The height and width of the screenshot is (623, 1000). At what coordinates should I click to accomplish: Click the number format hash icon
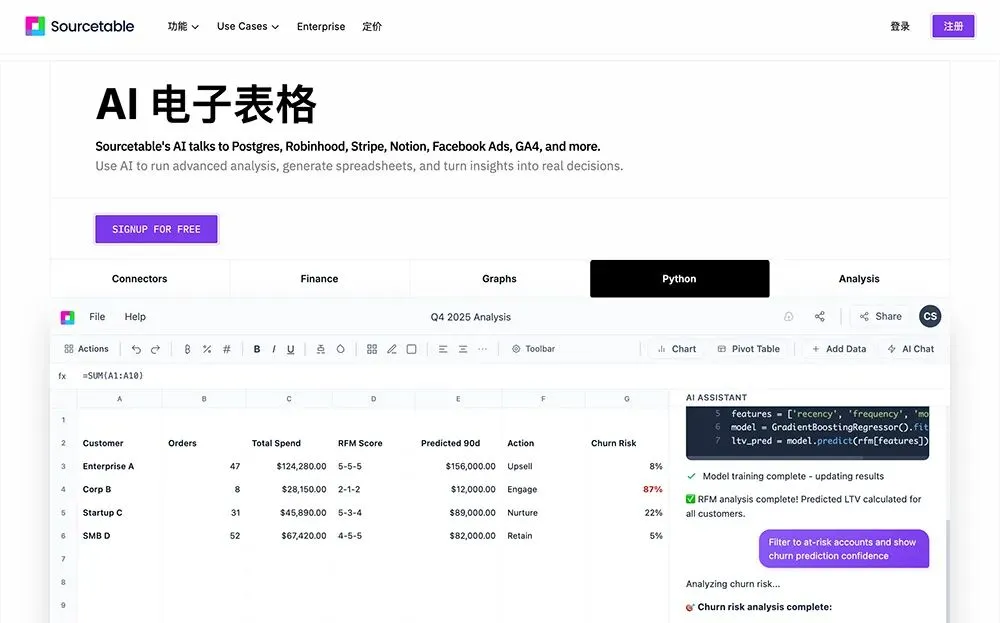(226, 349)
